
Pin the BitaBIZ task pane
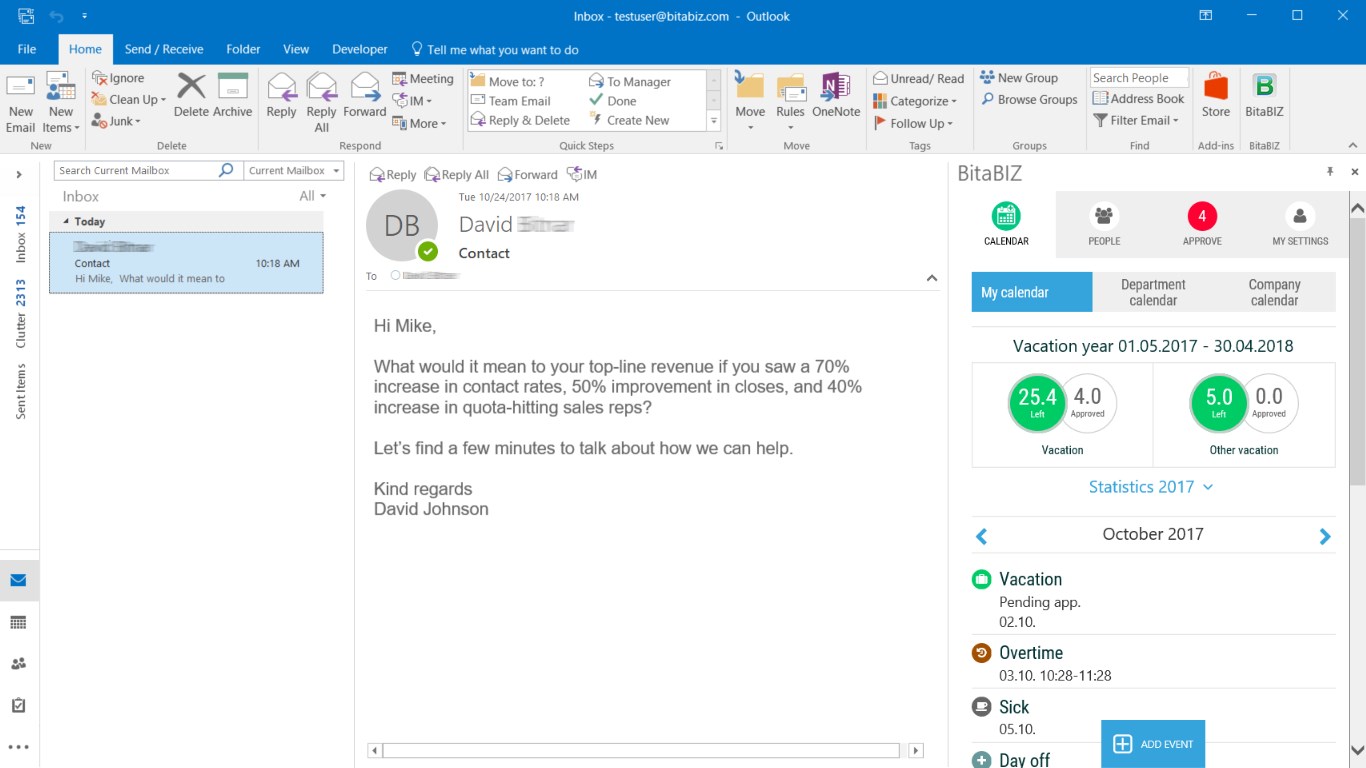click(1330, 172)
